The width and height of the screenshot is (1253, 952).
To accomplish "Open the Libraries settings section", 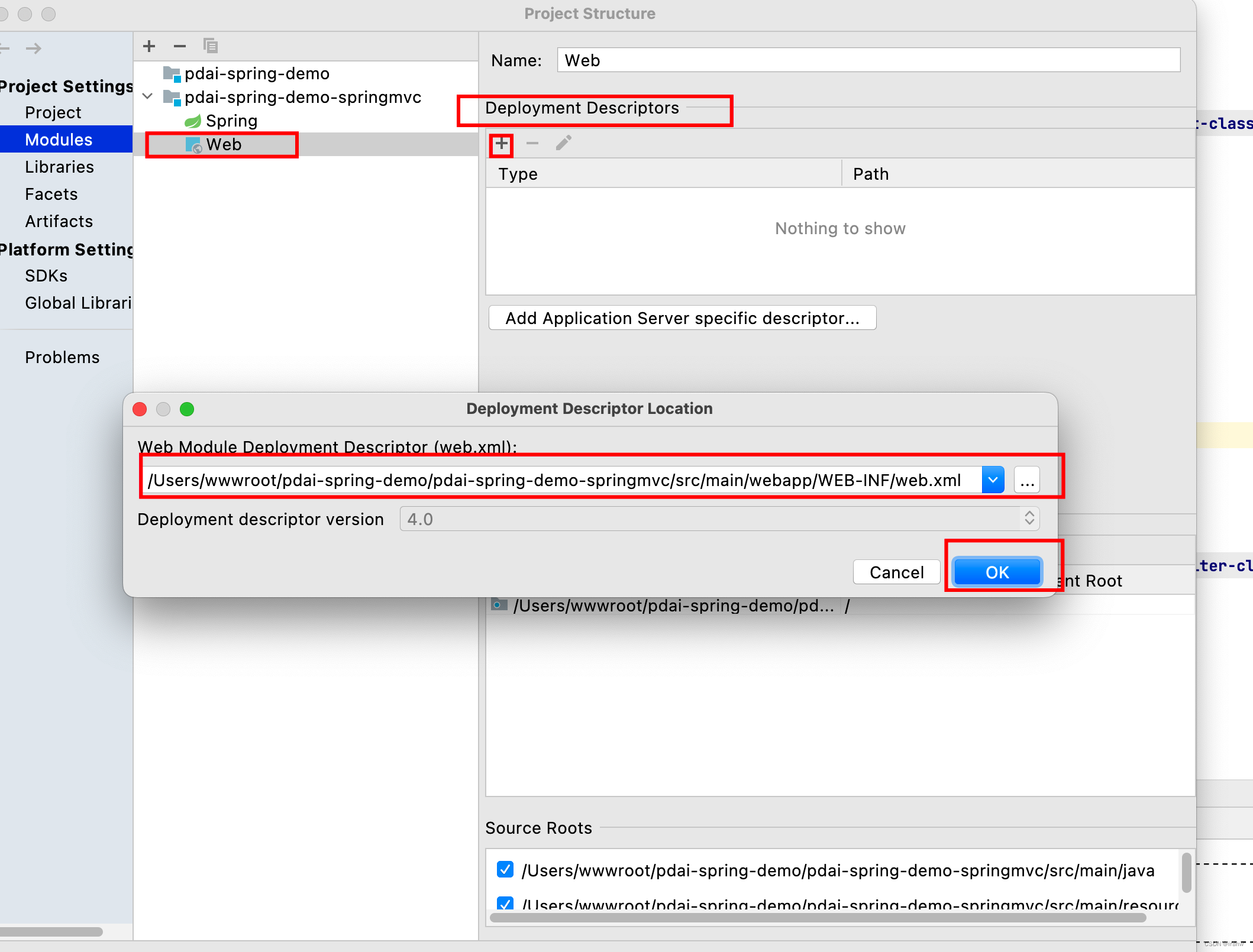I will 59,167.
